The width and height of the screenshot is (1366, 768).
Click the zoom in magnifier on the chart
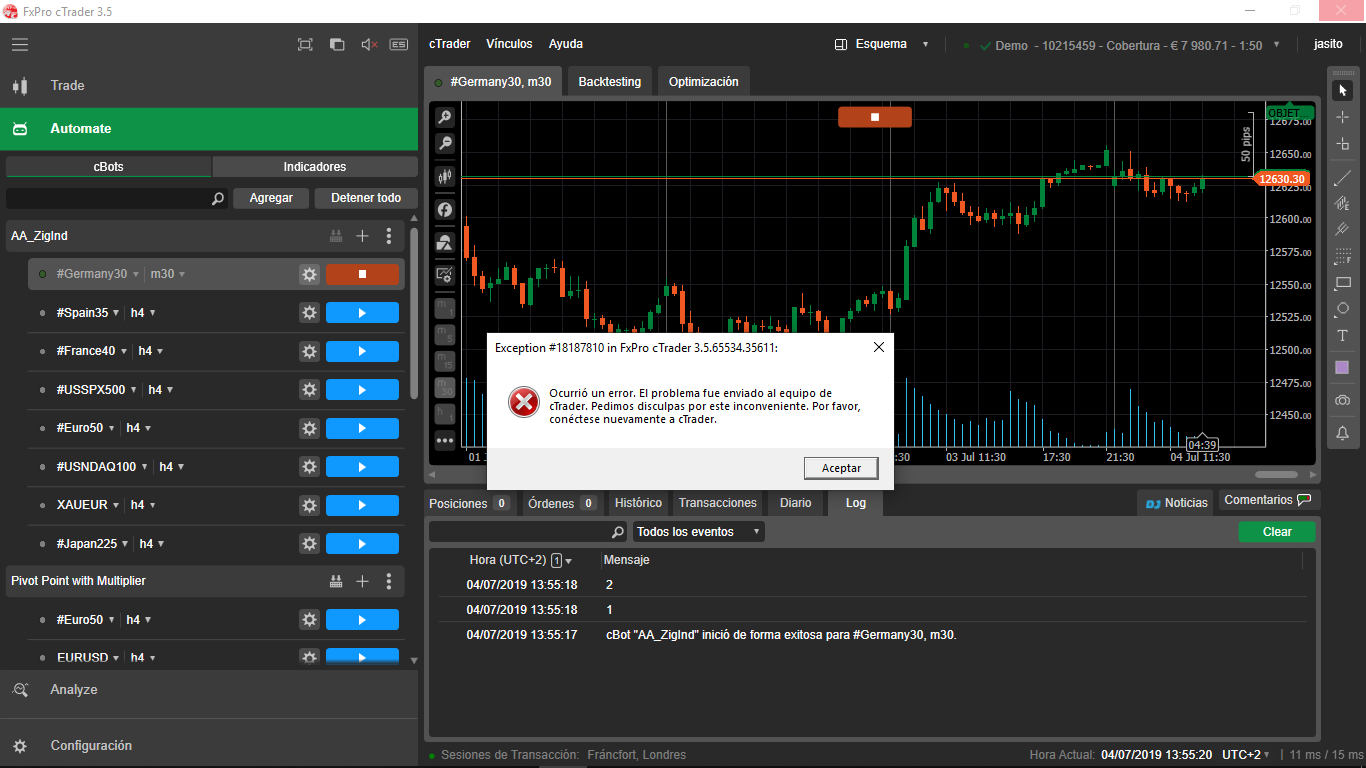pyautogui.click(x=445, y=117)
